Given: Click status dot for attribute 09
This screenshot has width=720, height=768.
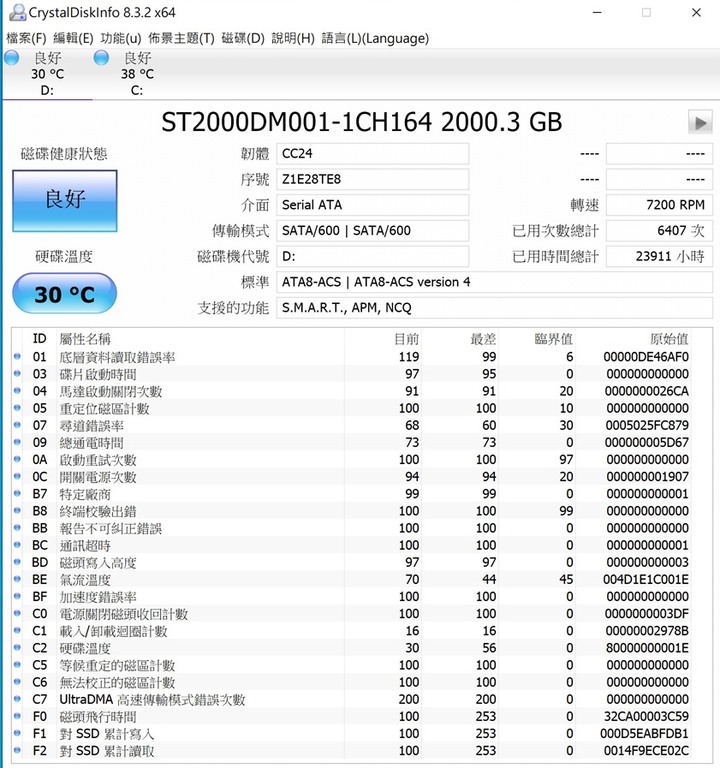Looking at the screenshot, I should 17,442.
